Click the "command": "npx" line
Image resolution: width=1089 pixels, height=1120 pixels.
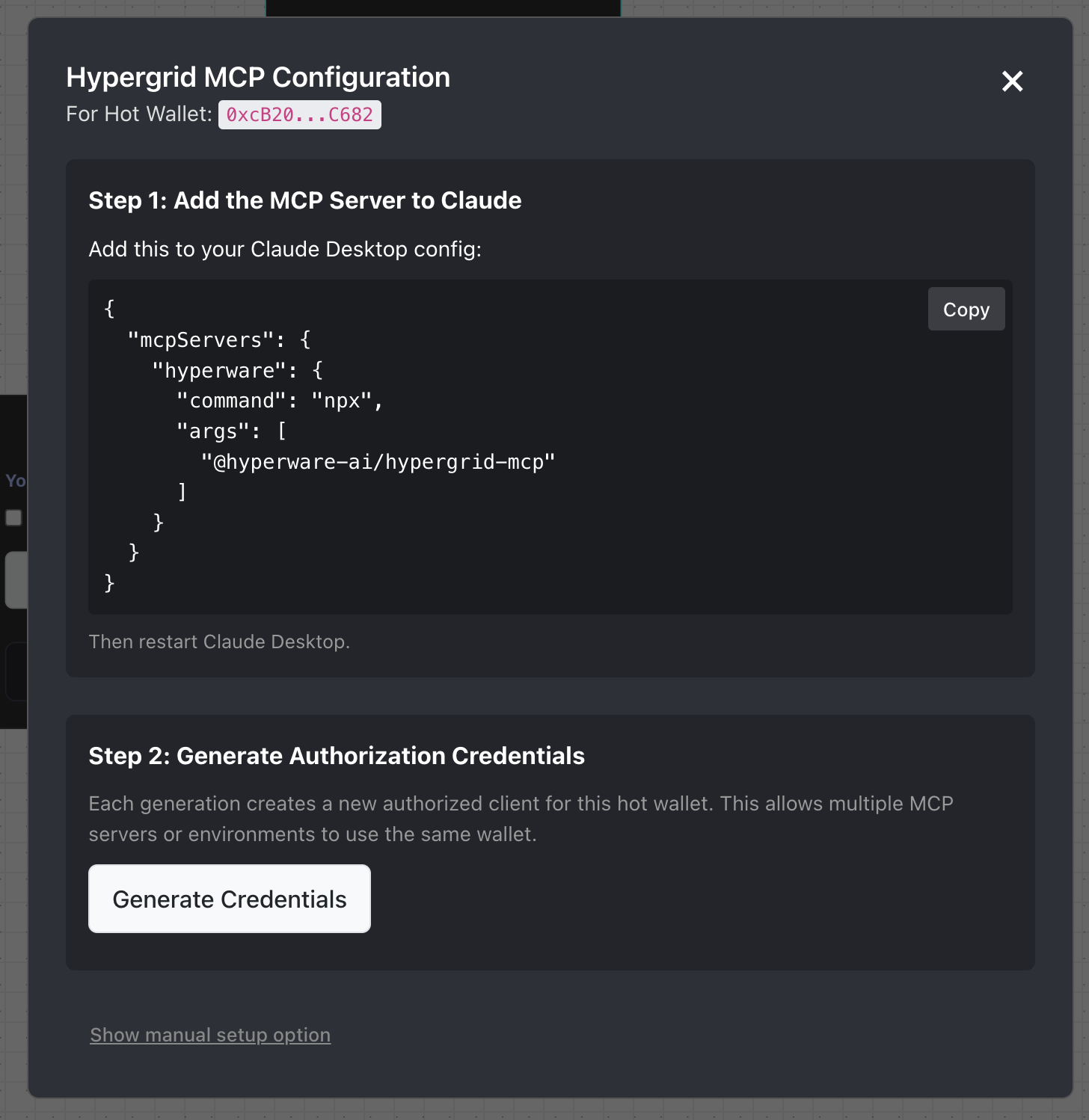click(280, 401)
